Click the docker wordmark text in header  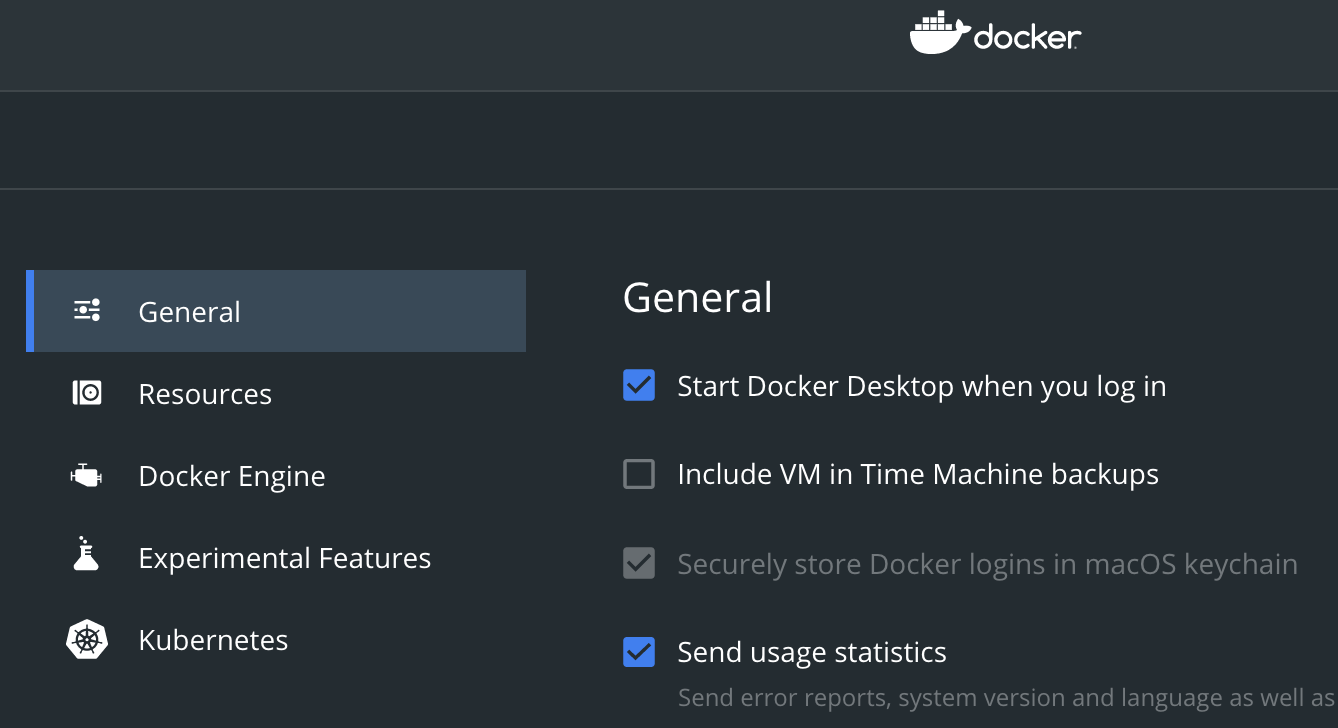pyautogui.click(x=1027, y=37)
